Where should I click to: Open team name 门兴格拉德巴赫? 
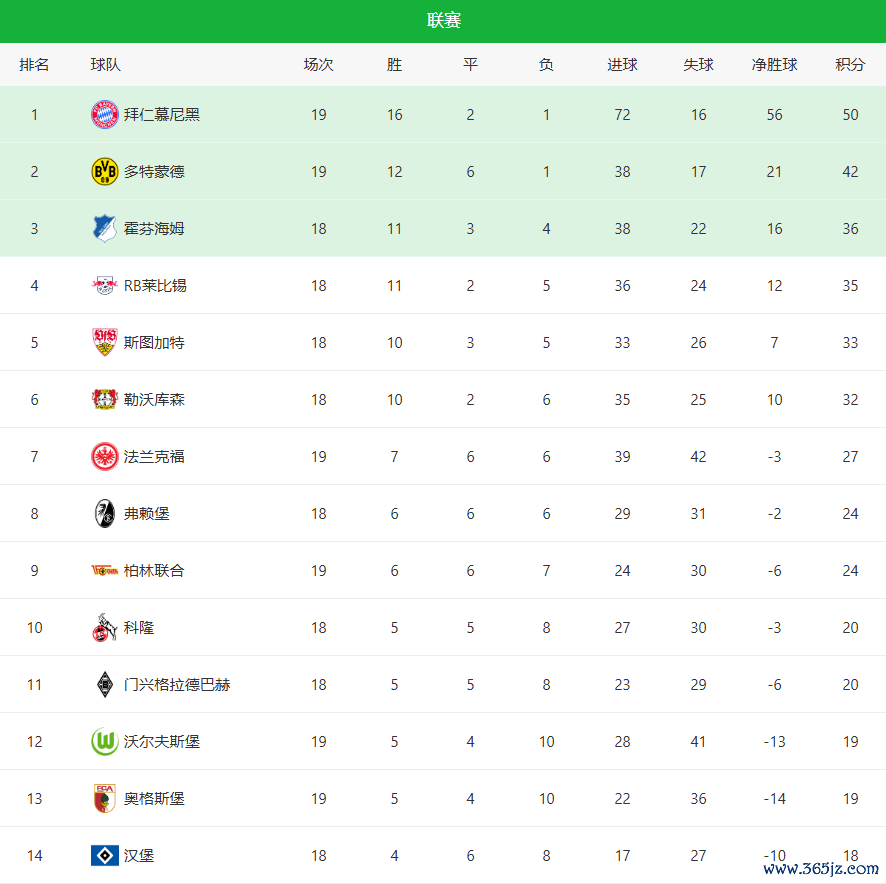[x=177, y=685]
